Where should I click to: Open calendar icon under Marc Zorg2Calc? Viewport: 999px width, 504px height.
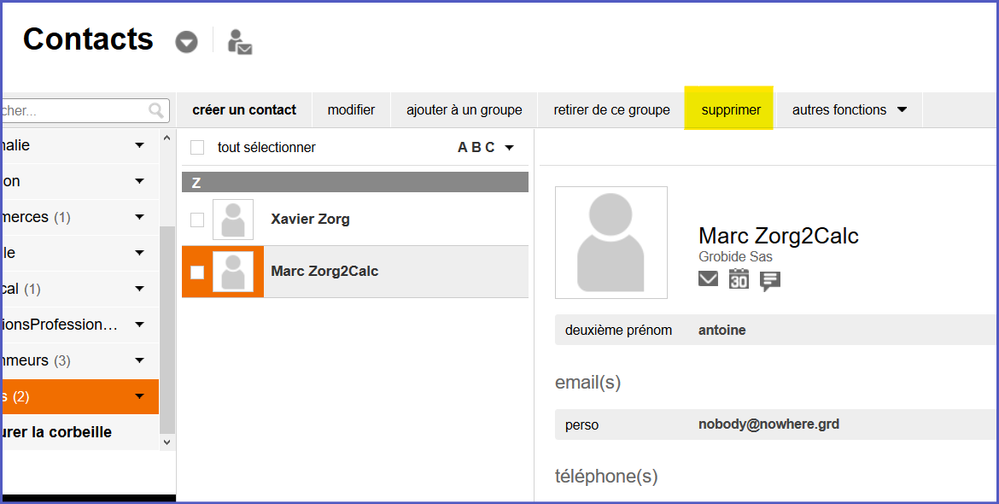tap(738, 279)
